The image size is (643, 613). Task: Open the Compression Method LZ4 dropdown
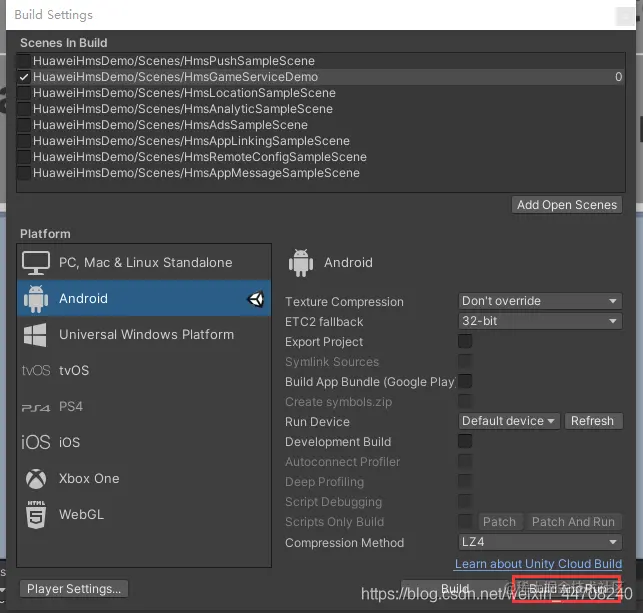point(540,542)
